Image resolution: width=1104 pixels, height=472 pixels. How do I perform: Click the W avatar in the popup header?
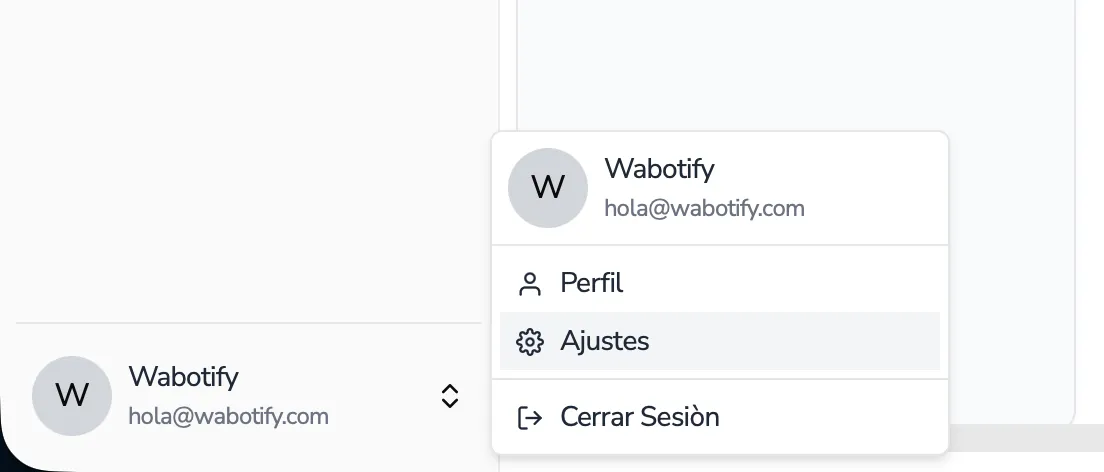(x=548, y=188)
